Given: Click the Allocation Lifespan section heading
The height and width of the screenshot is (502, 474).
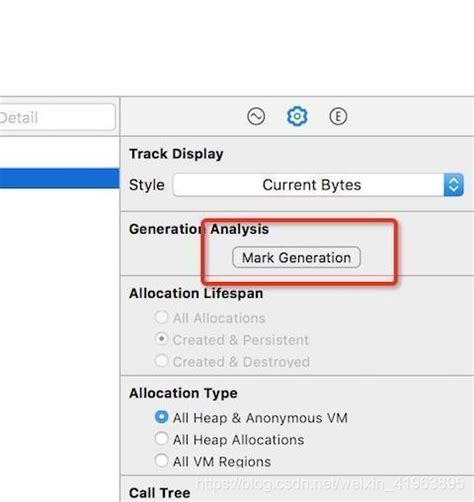Looking at the screenshot, I should point(196,293).
